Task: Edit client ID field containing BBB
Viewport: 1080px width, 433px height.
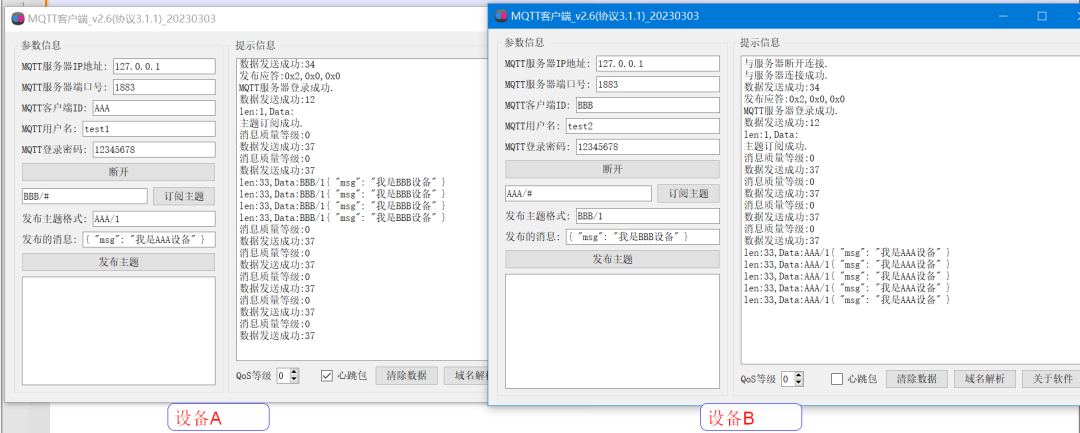Action: click(x=647, y=105)
